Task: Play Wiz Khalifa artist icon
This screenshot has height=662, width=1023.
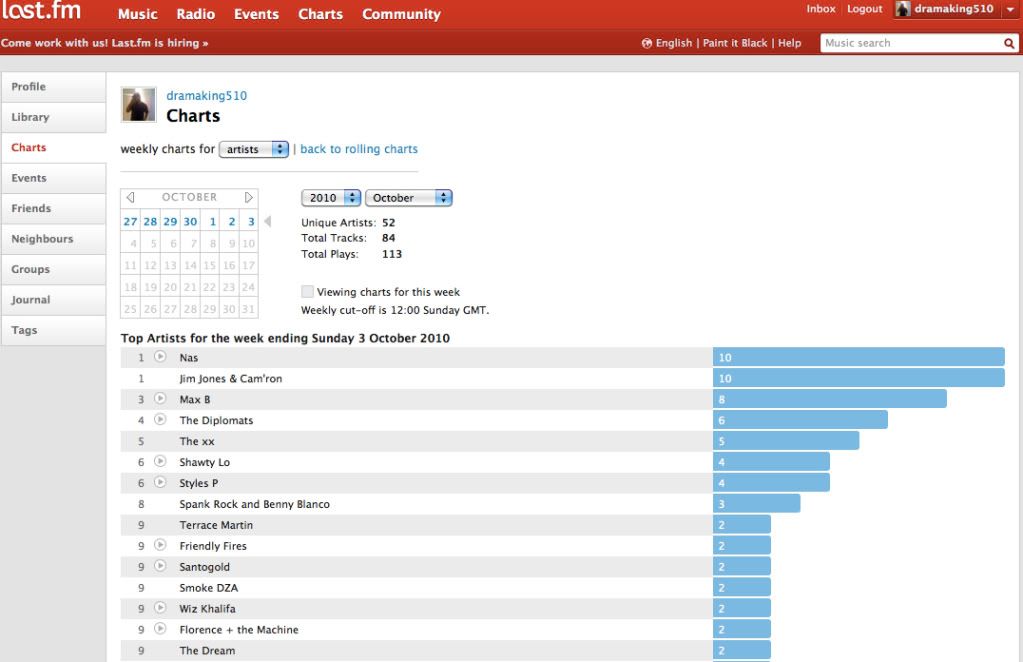Action: pos(160,607)
